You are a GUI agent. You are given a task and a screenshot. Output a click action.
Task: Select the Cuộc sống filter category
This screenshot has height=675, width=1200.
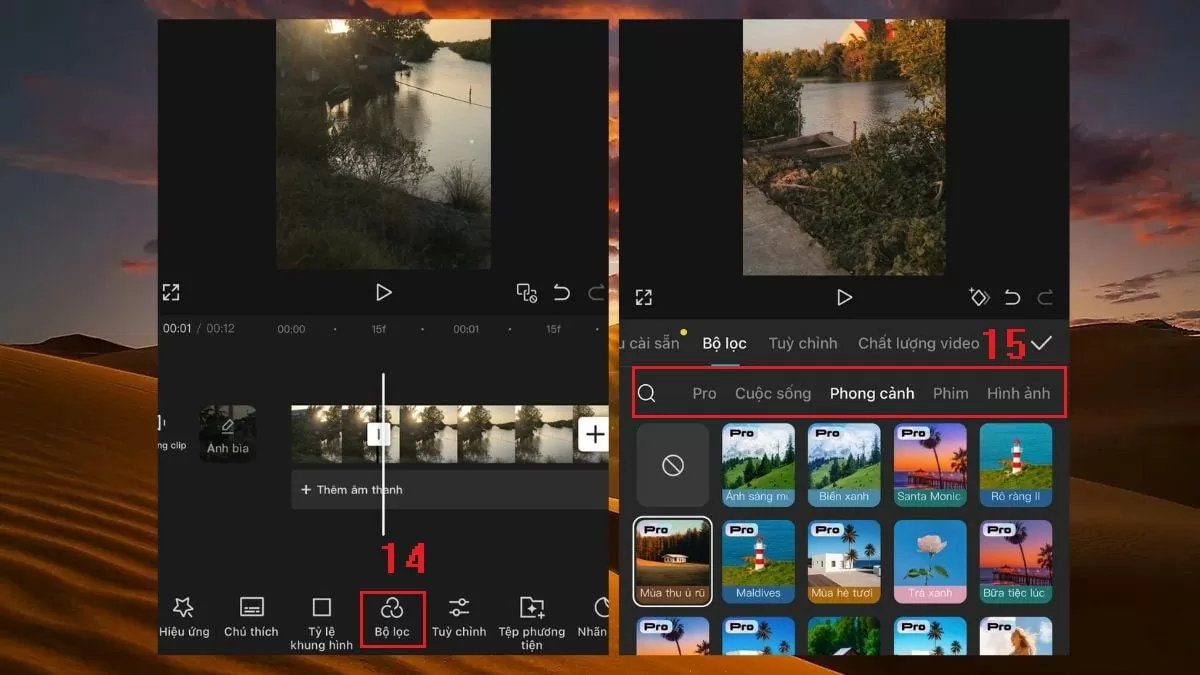773,393
